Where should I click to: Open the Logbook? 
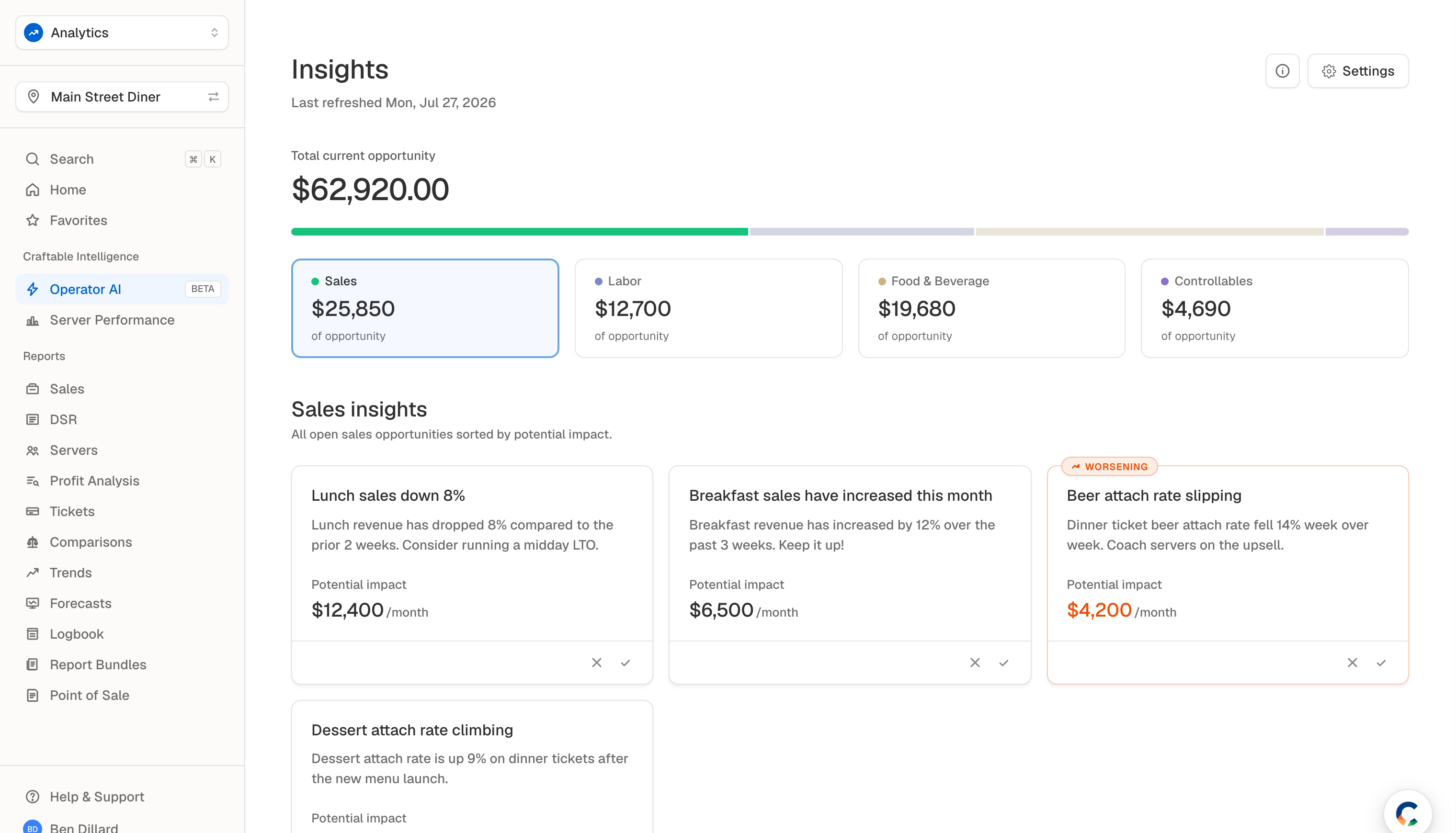click(x=122, y=634)
